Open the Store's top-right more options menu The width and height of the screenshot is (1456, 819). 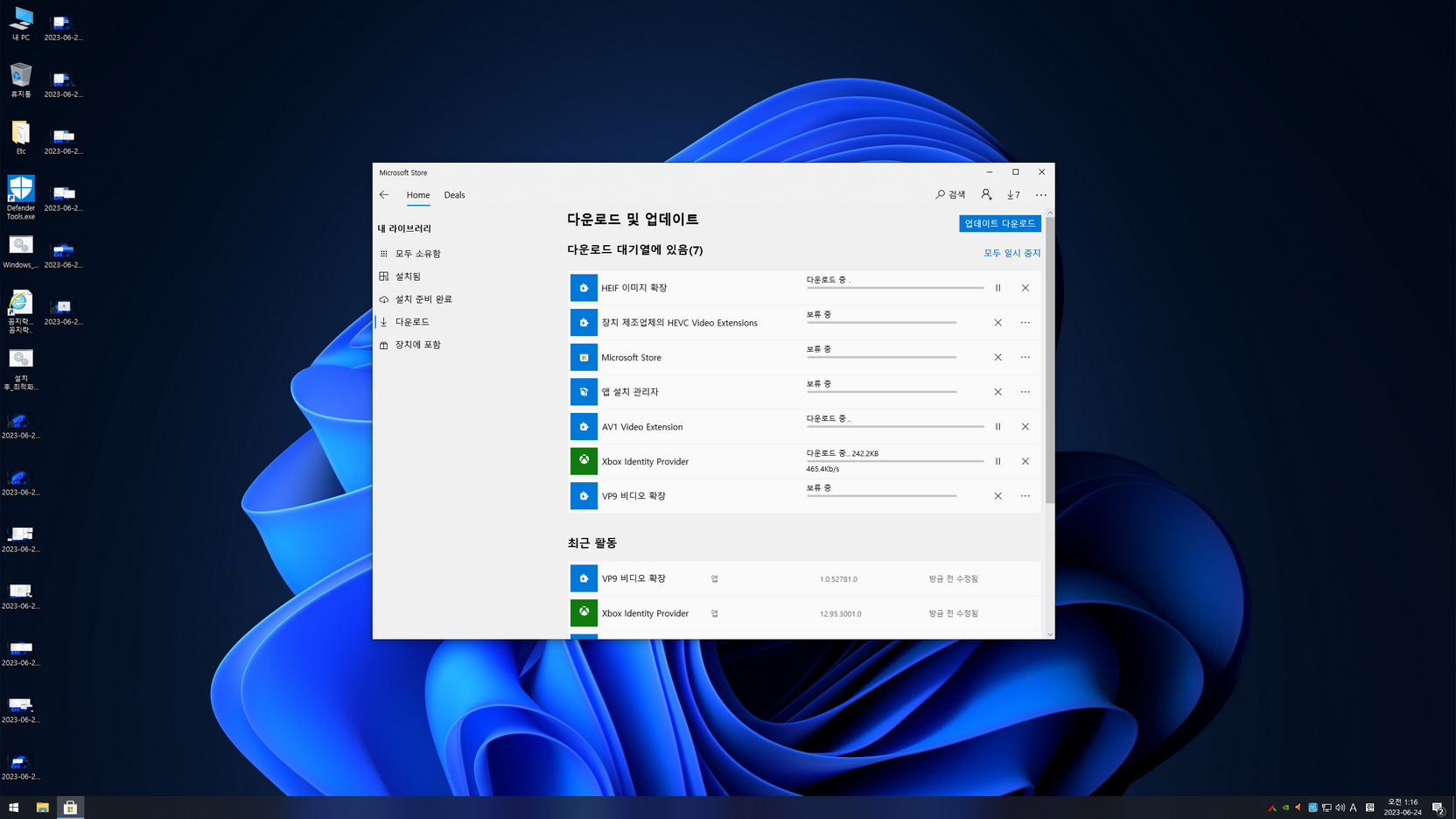1041,195
